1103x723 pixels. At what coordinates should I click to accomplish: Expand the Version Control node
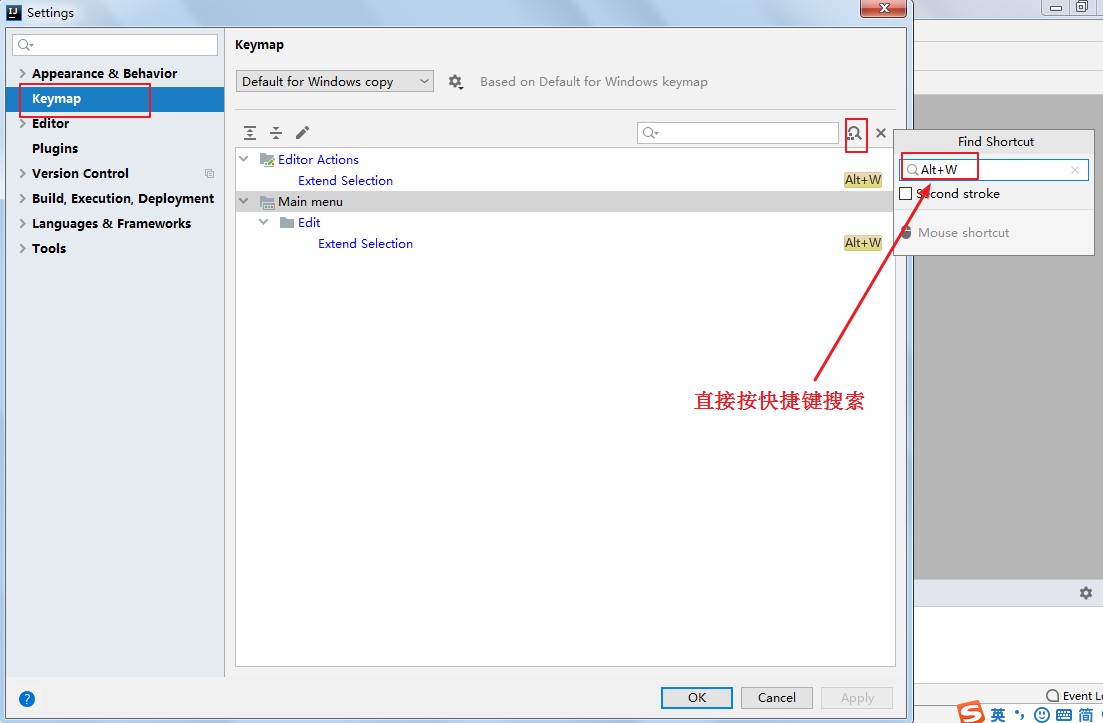(x=23, y=173)
